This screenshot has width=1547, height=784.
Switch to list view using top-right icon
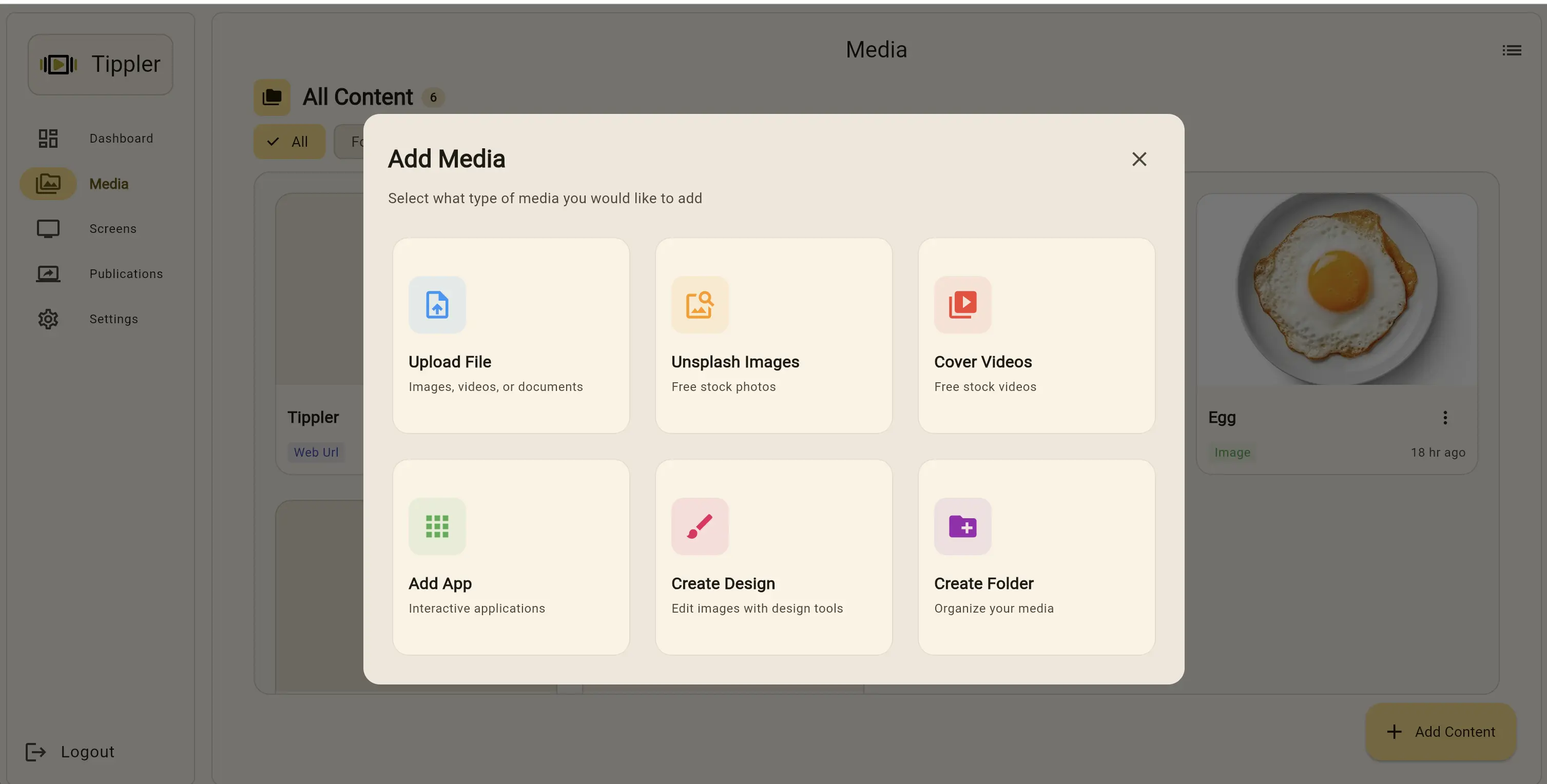coord(1512,50)
